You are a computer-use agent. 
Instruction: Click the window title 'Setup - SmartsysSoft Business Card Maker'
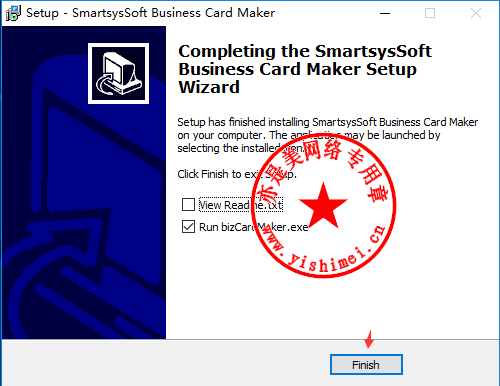click(150, 13)
